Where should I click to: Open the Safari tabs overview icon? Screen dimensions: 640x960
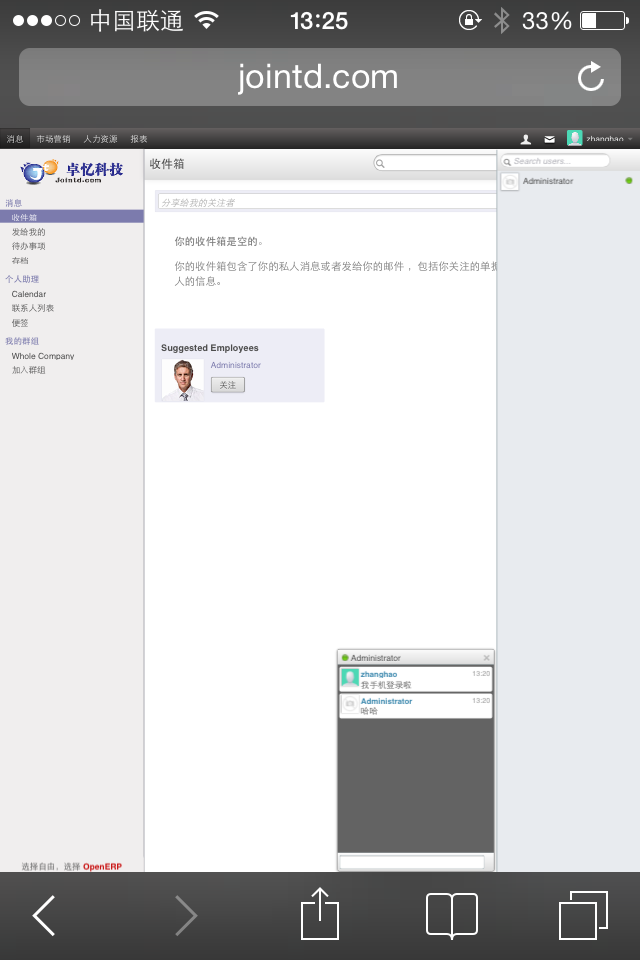tap(582, 914)
